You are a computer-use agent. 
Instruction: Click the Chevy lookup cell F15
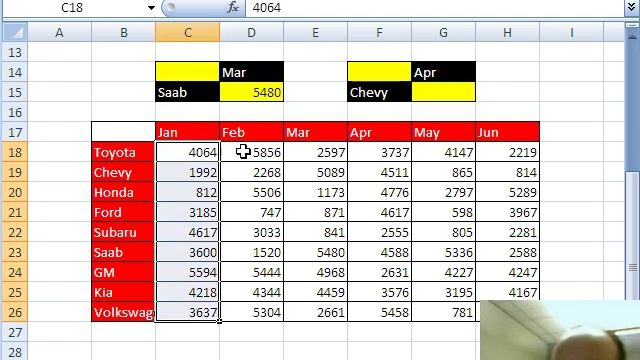(x=380, y=92)
